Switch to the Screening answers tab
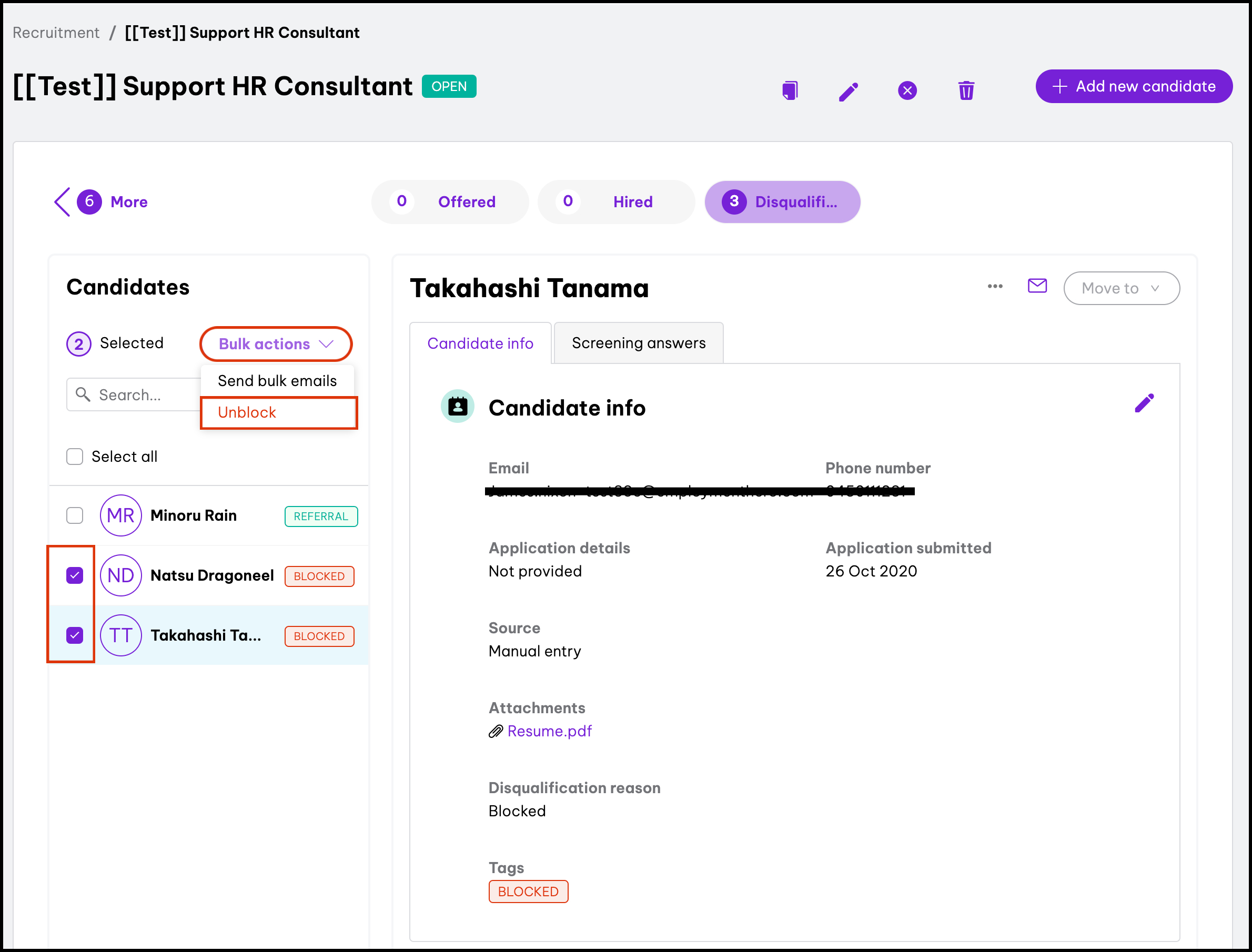The image size is (1252, 952). pyautogui.click(x=638, y=343)
